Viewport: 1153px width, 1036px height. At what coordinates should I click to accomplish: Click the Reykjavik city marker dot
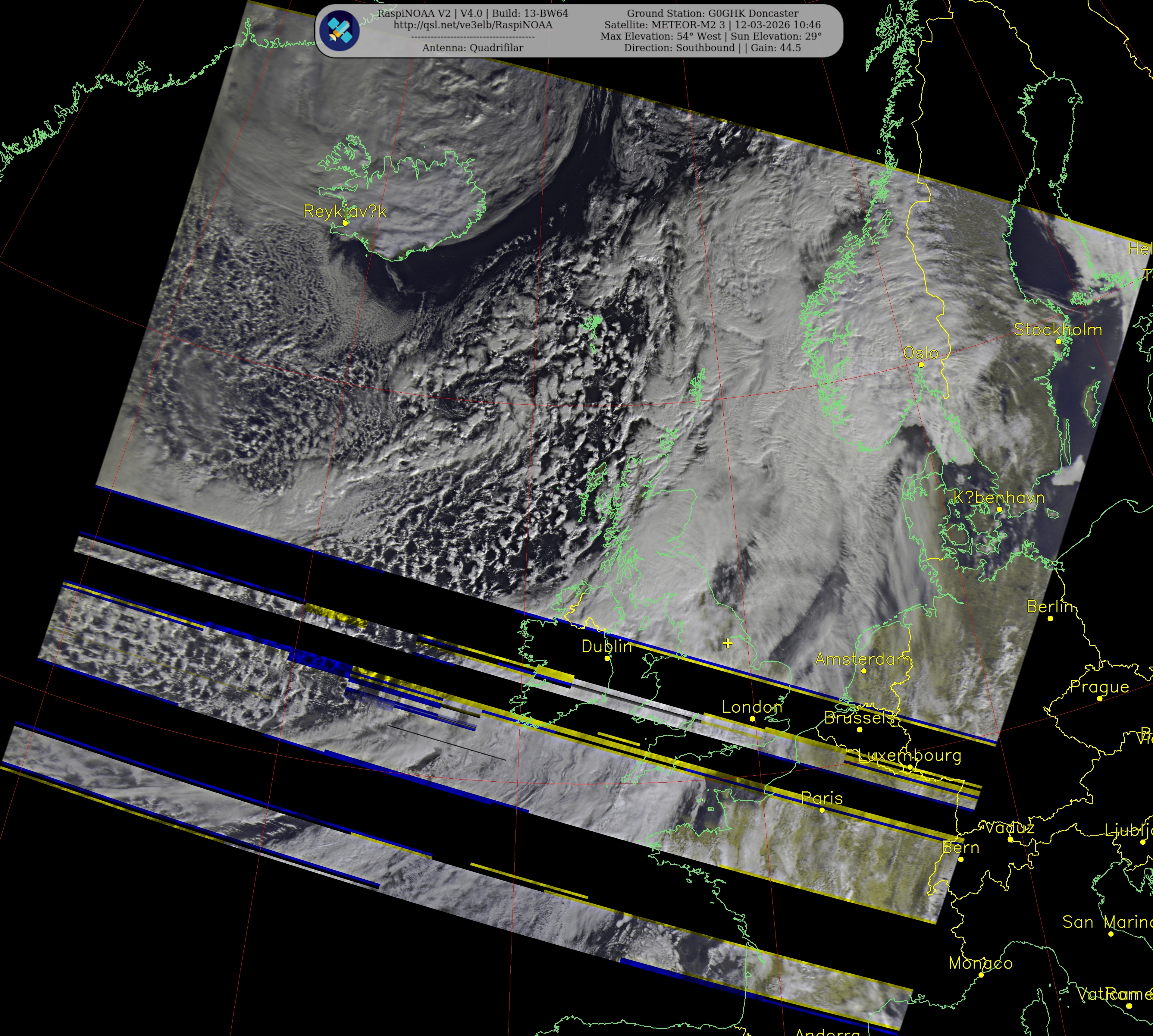click(x=345, y=224)
